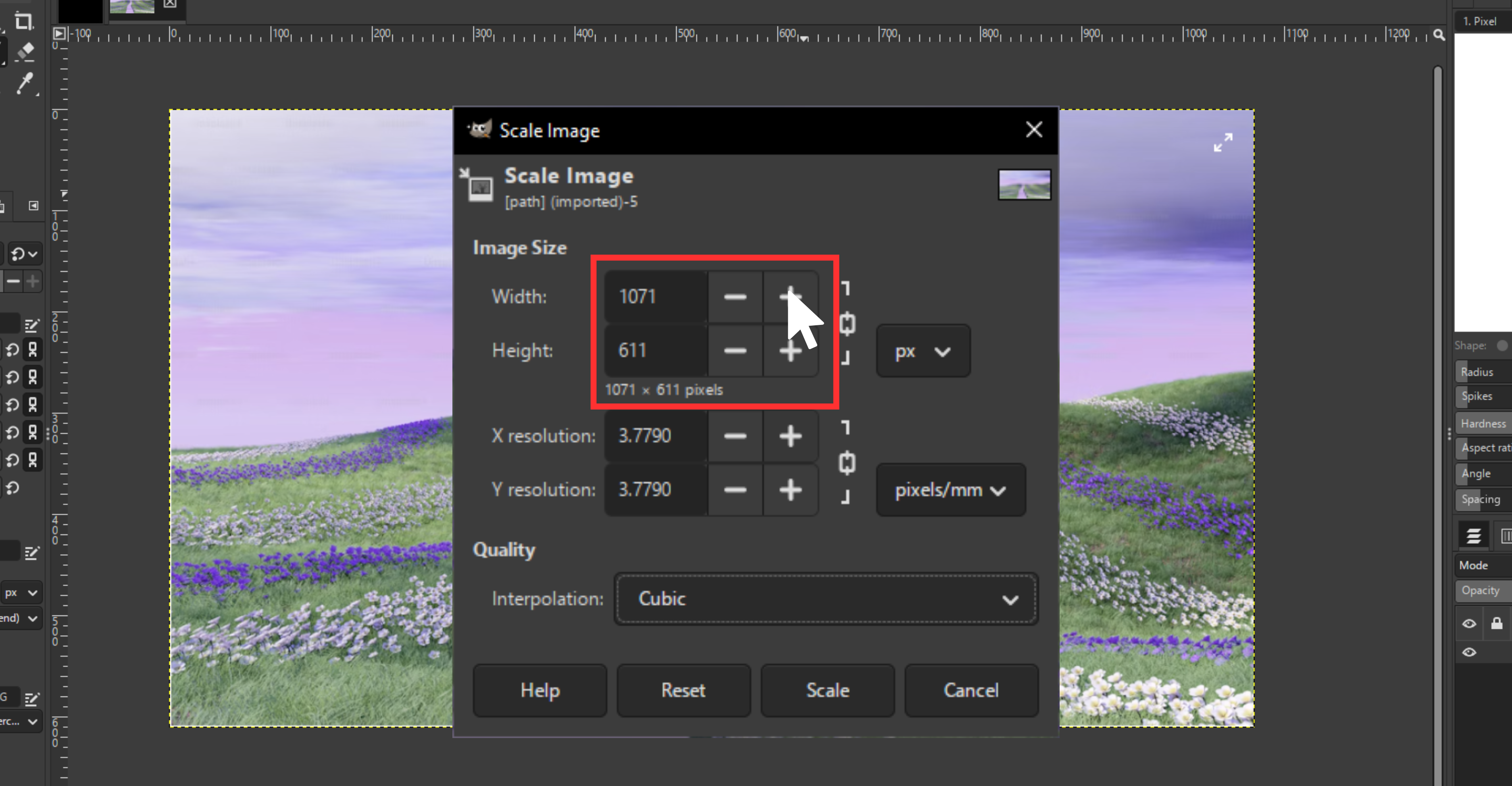The height and width of the screenshot is (786, 1512).
Task: Open the tool options reset dropdown arrow
Action: 25,254
